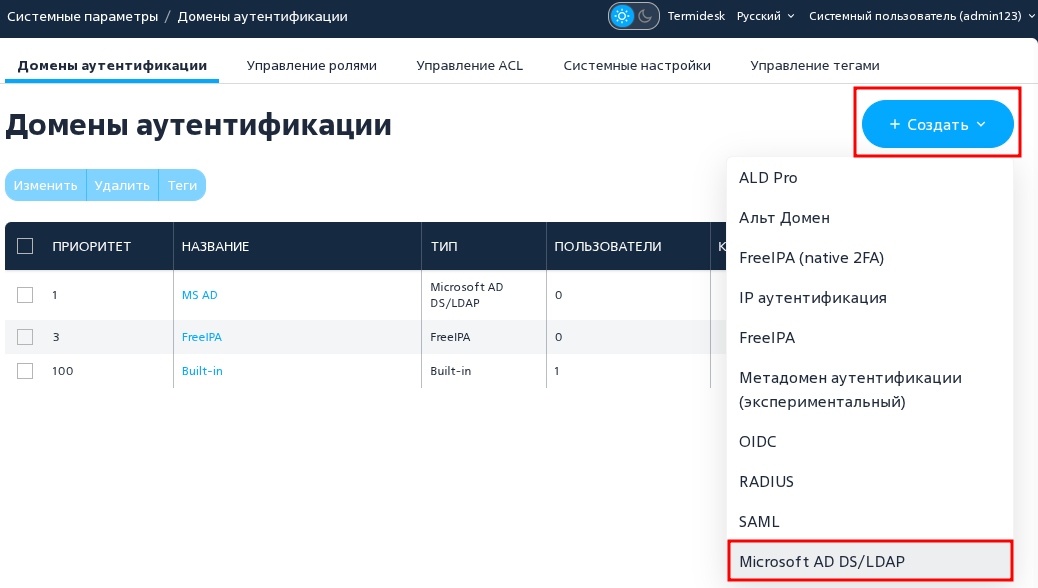Sort by the Тип column header
The height and width of the screenshot is (588, 1038).
[444, 246]
